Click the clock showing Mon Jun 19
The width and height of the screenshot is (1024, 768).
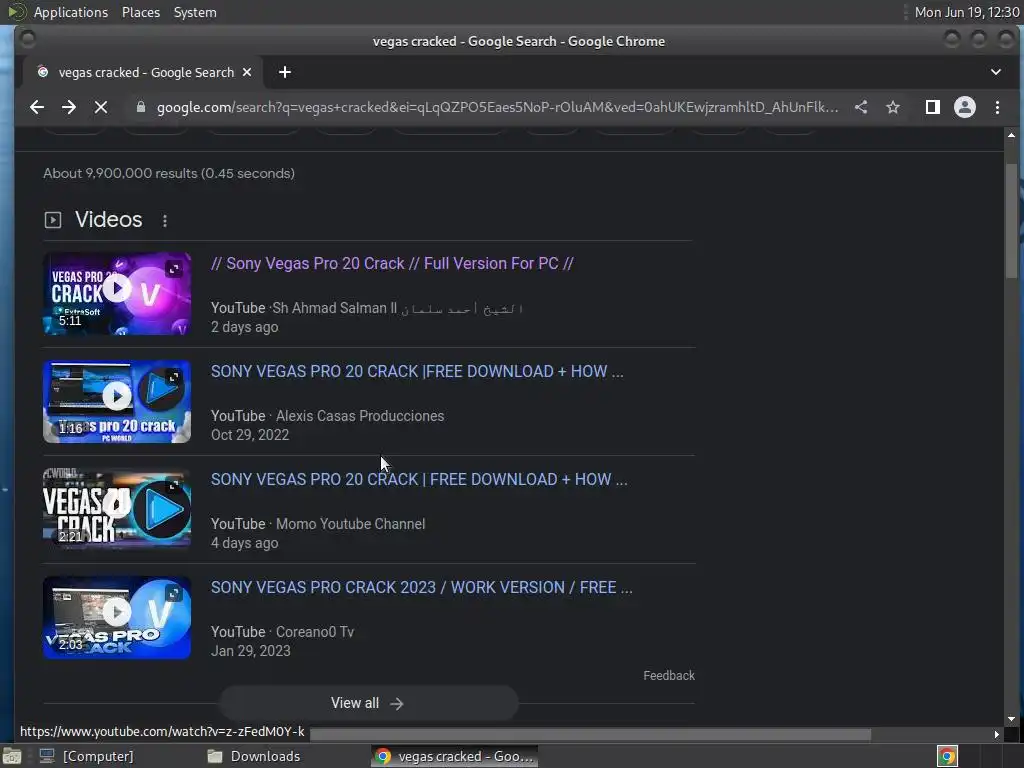point(967,12)
